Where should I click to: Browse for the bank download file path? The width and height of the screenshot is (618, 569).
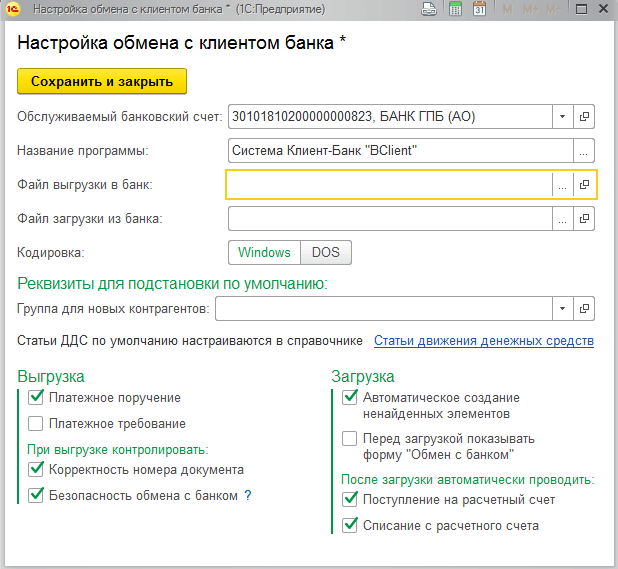(x=563, y=219)
